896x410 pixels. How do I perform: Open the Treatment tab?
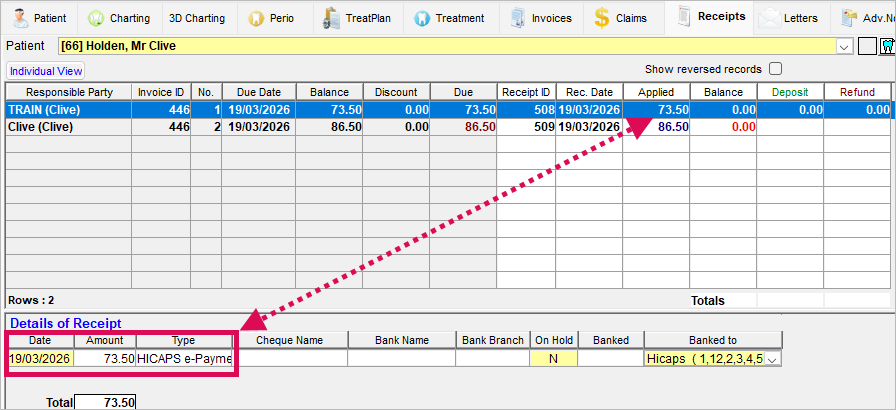click(x=451, y=18)
